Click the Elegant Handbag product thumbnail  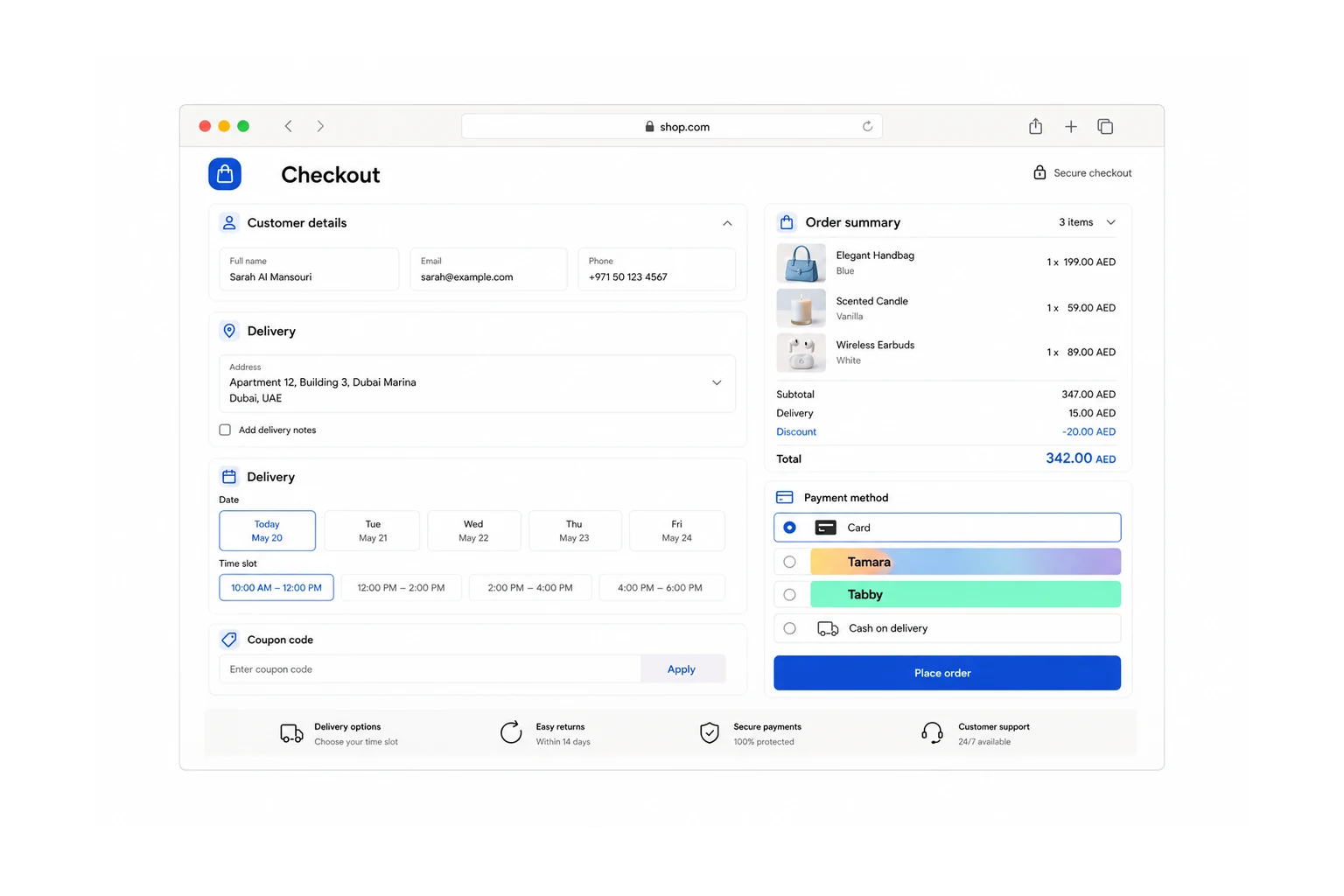click(x=801, y=262)
